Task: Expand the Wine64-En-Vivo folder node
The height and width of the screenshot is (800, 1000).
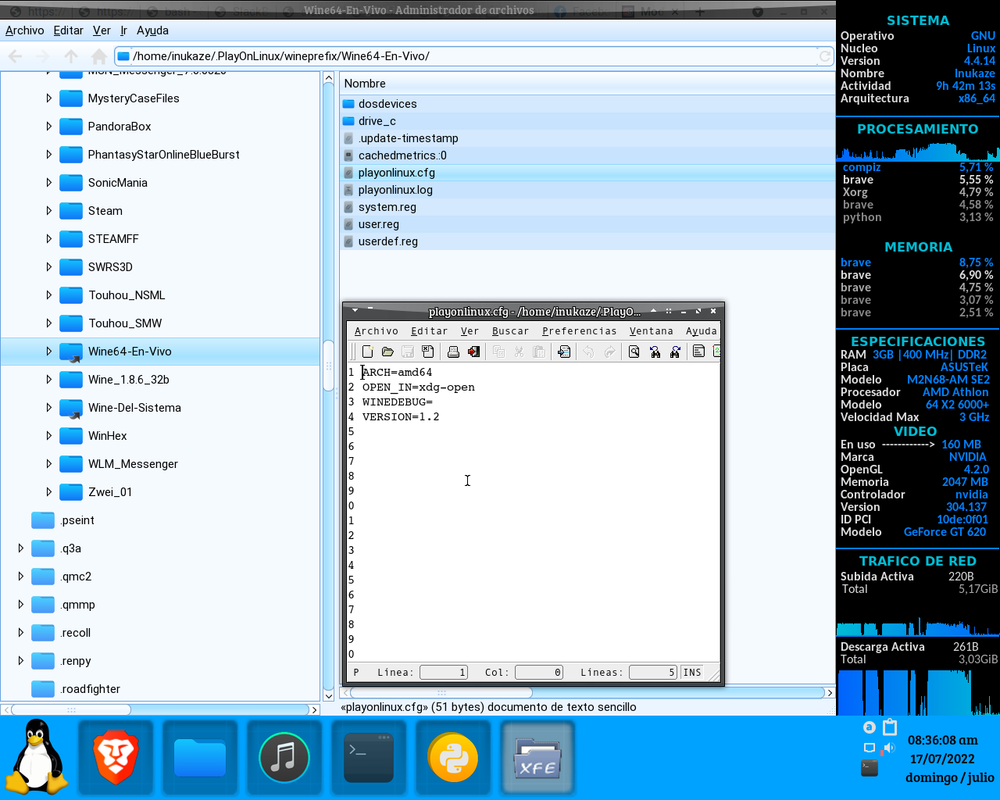Action: click(x=48, y=351)
